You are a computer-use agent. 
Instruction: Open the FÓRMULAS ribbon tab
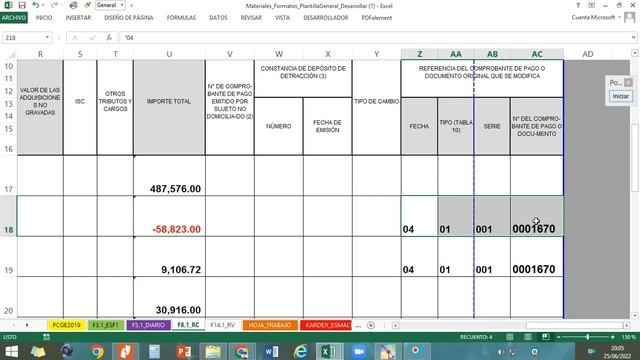[x=181, y=18]
